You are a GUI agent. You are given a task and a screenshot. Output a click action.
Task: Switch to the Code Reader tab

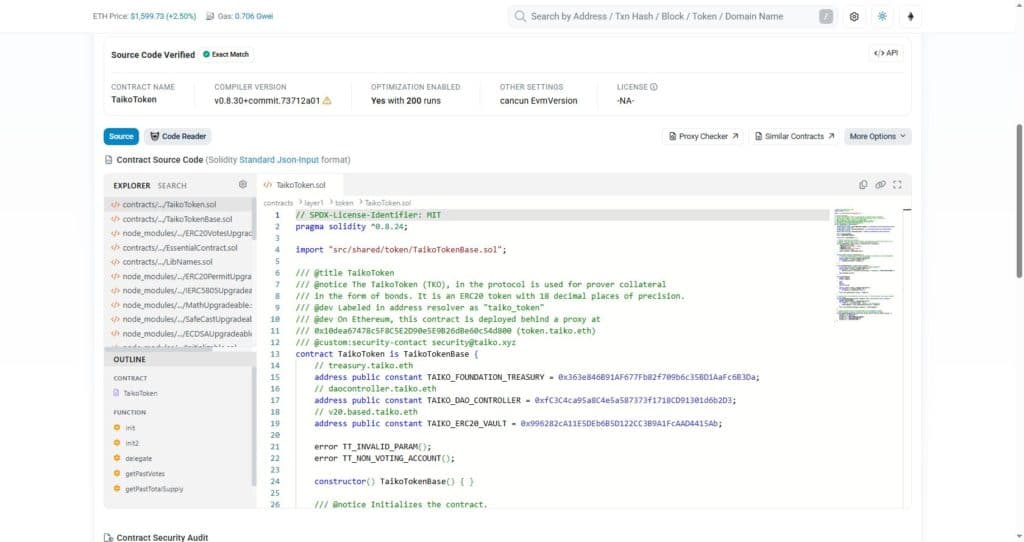178,136
